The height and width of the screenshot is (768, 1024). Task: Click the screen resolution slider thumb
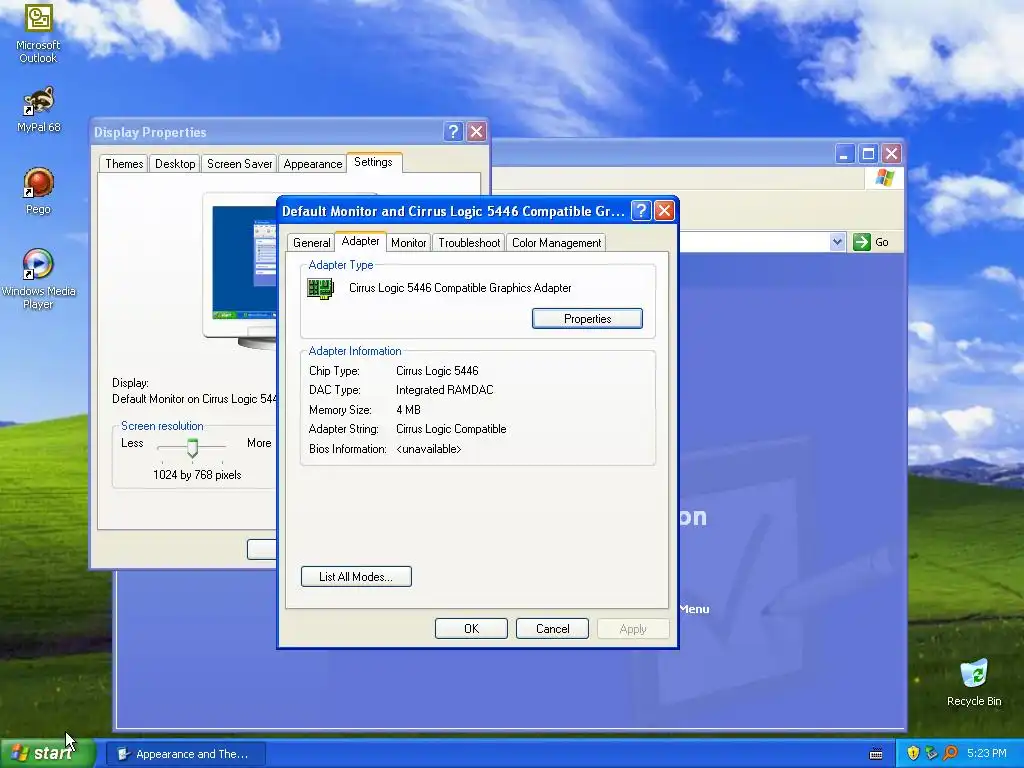click(192, 448)
